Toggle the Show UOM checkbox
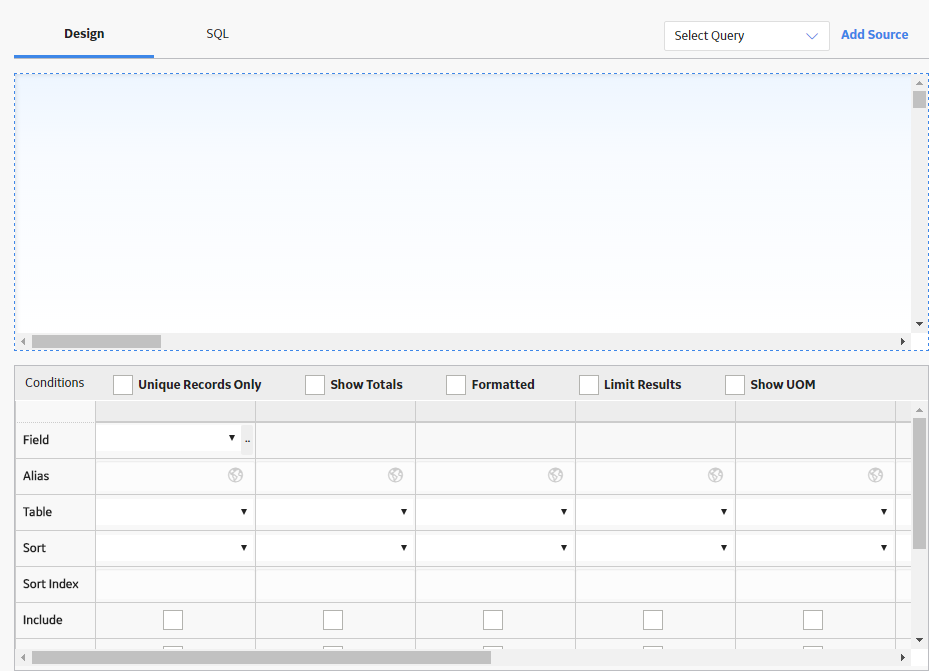Screen dimensions: 929x671 (x=735, y=384)
